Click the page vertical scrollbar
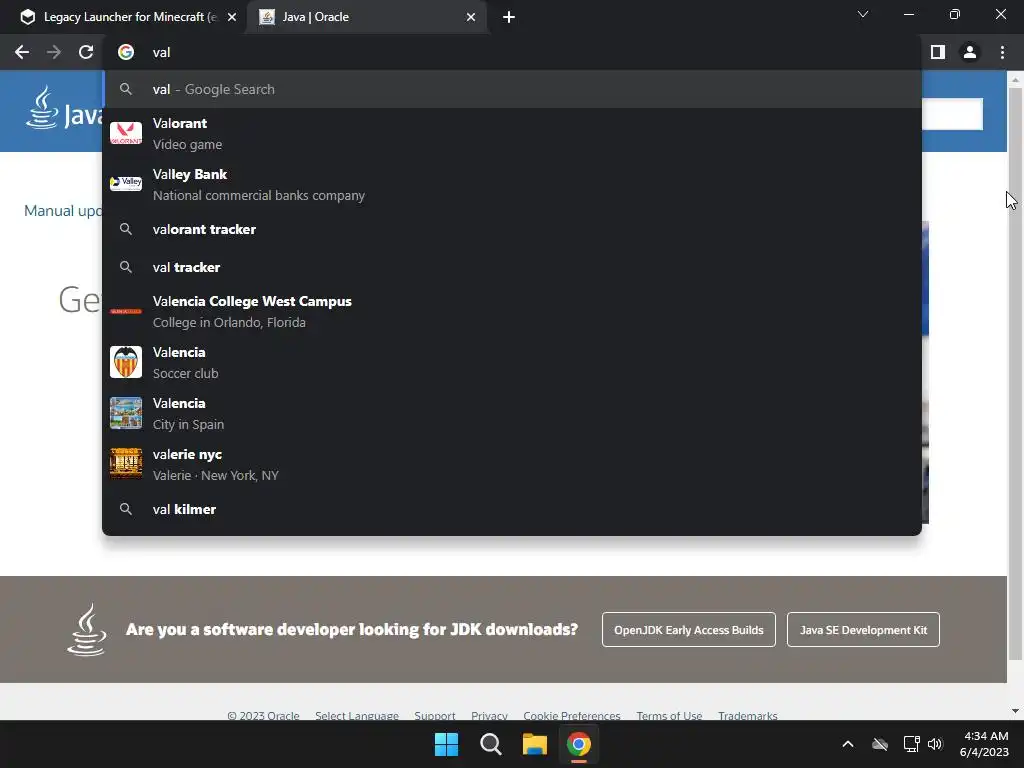 (1015, 372)
